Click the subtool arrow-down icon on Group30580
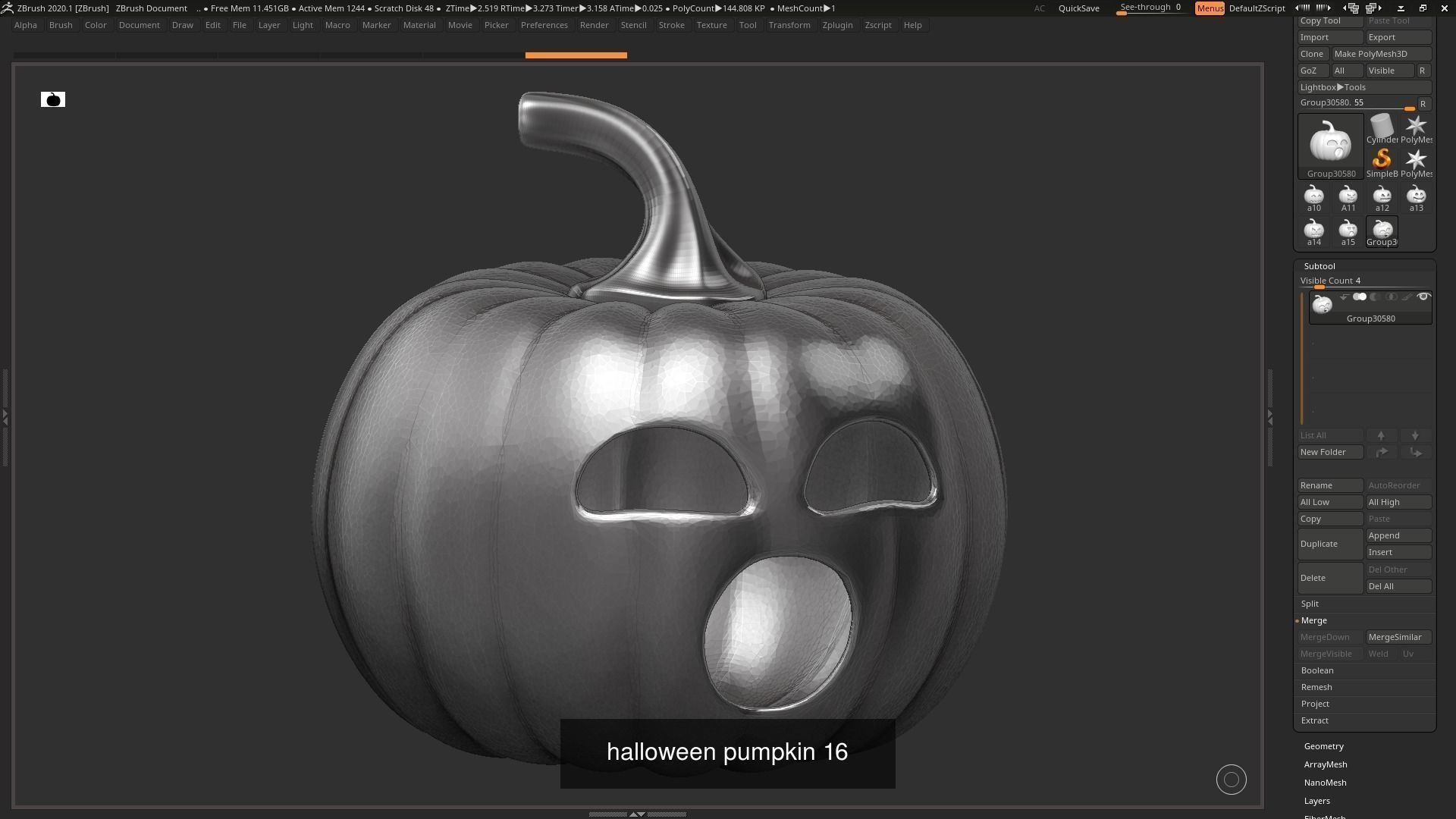This screenshot has width=1456, height=819. pyautogui.click(x=1344, y=297)
